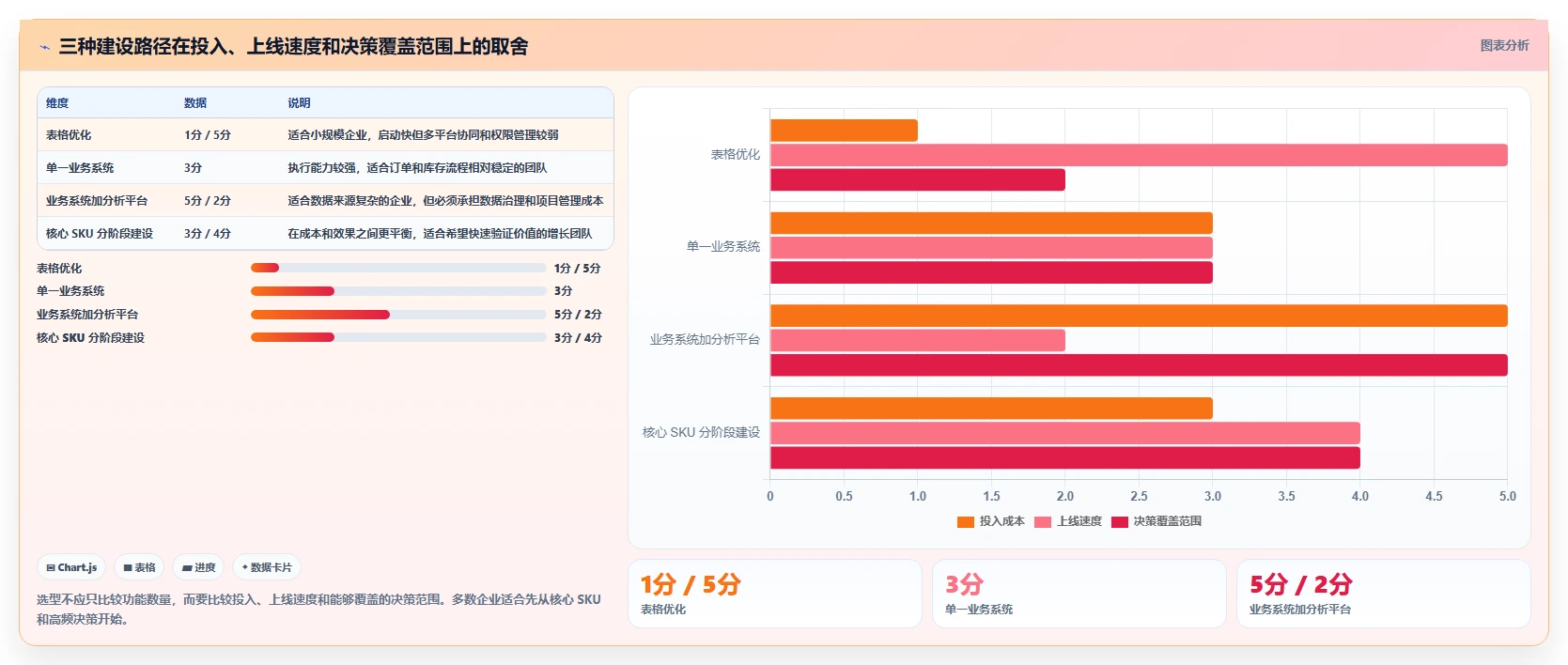This screenshot has width=1568, height=665.
Task: Click the pink 上线速度 bar for 业务系统加分析平台
Action: 918,340
